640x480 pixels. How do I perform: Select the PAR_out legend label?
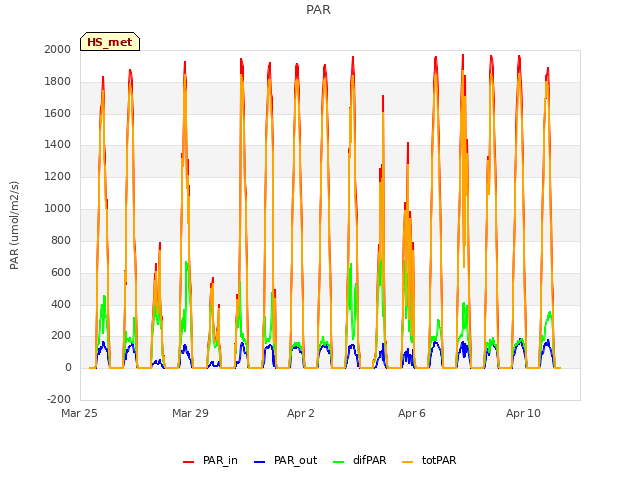click(296, 460)
